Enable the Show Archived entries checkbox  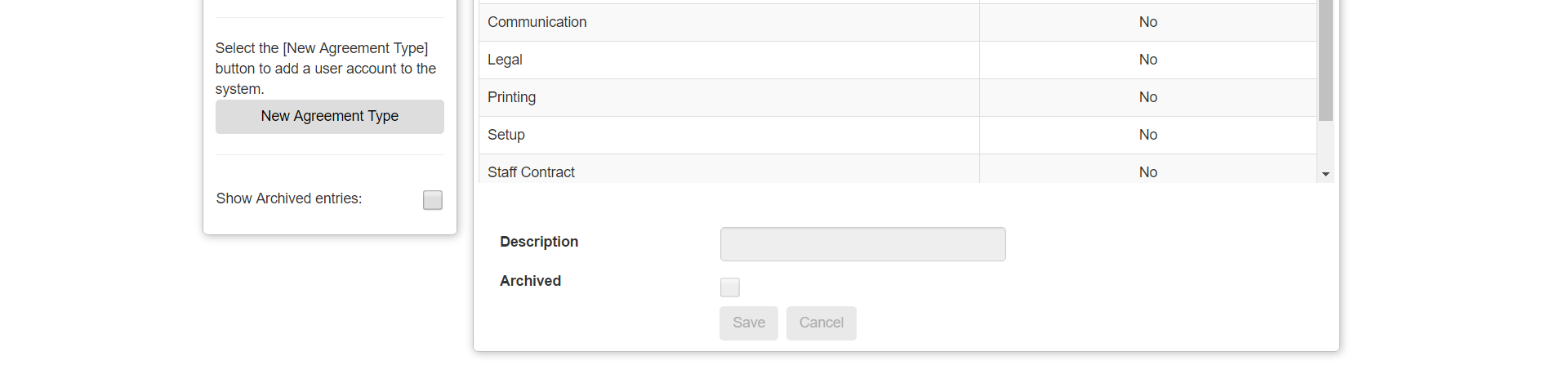[432, 200]
